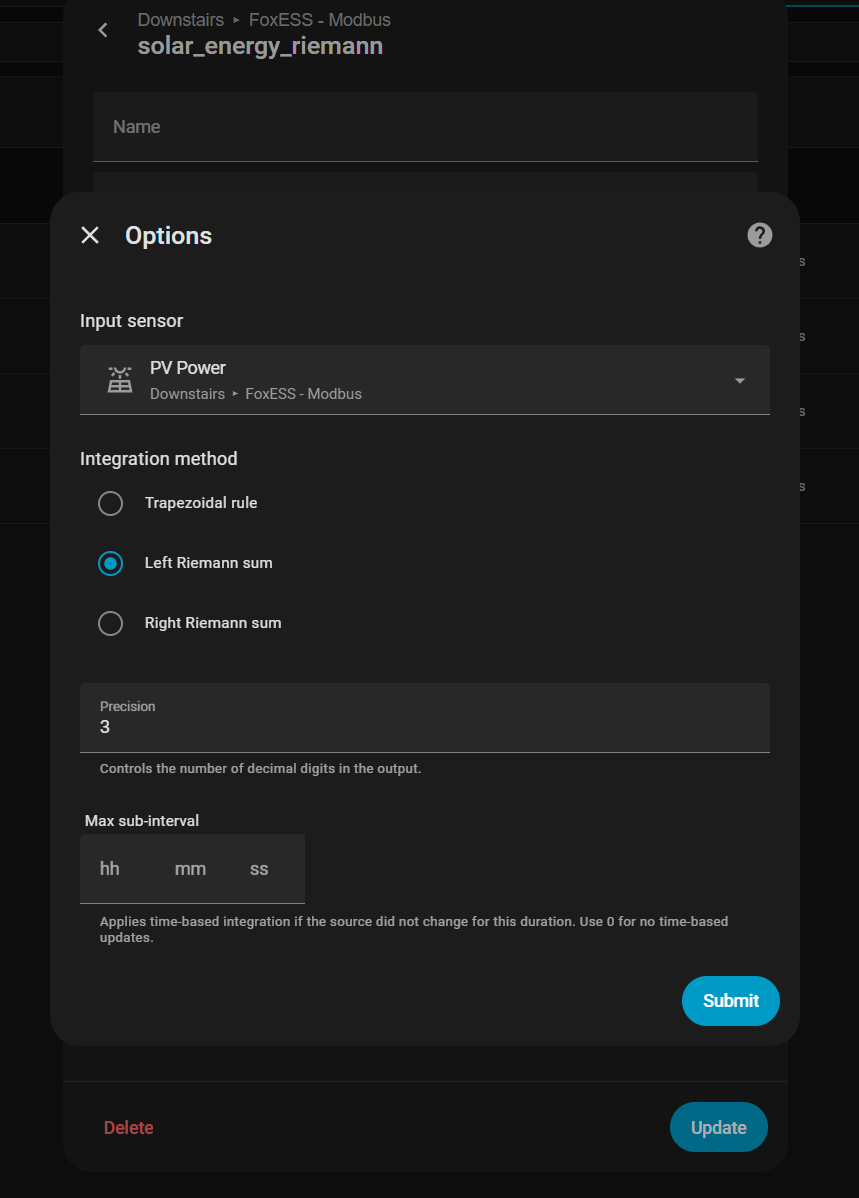
Task: Select the Trapezoidal rule radio button
Action: pos(110,503)
